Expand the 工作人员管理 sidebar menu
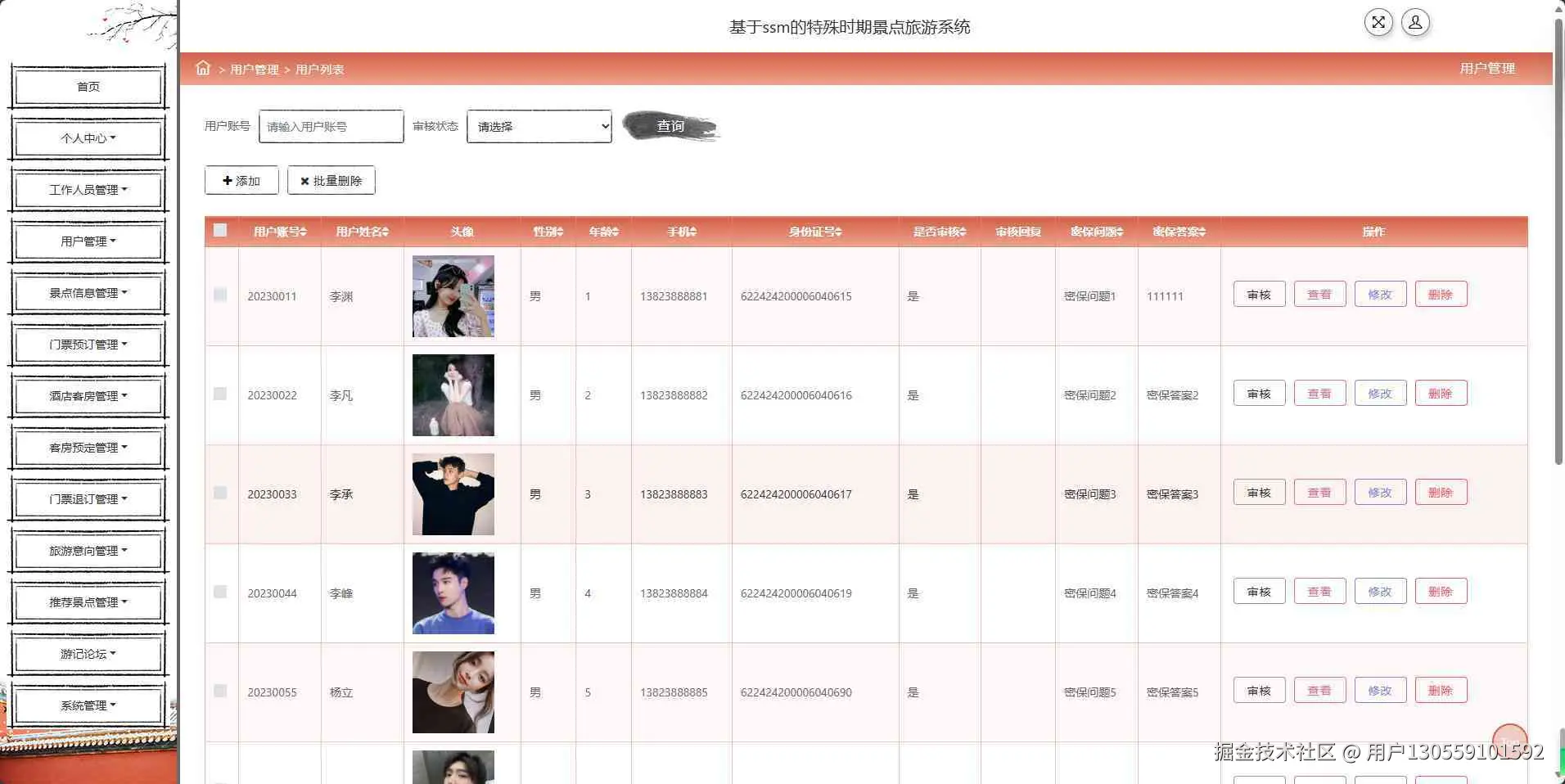The height and width of the screenshot is (784, 1565). click(x=88, y=189)
